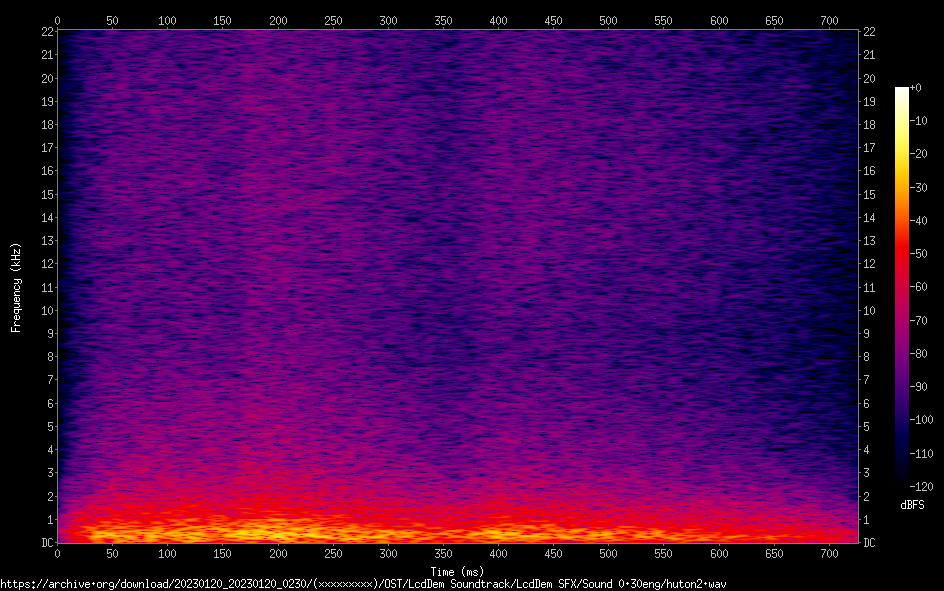Click the 'DC' label on the right frequency axis
This screenshot has width=944, height=591.
click(870, 543)
